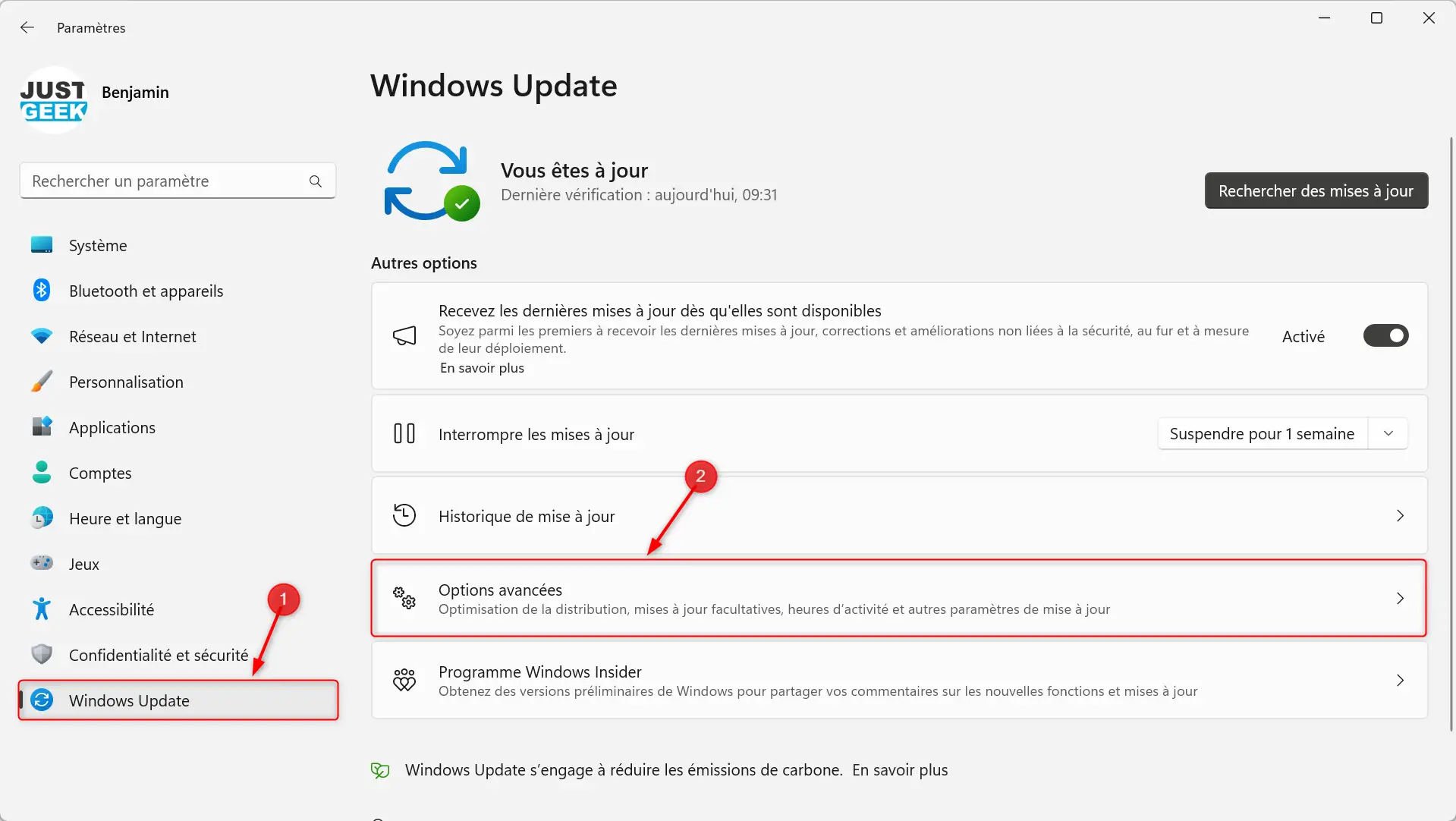Click the Wi-Fi icon for Réseau et Internet
The height and width of the screenshot is (821, 1456).
pyautogui.click(x=42, y=336)
